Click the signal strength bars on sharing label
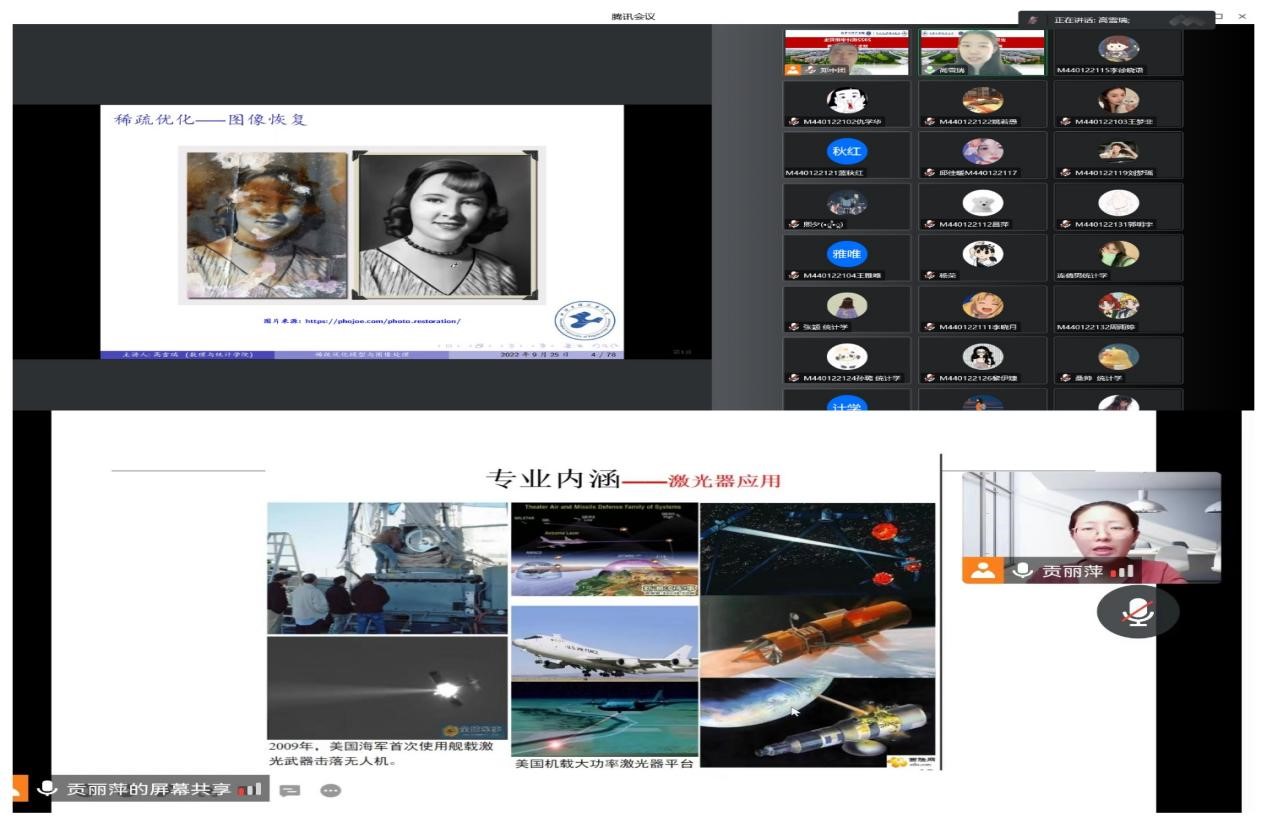The image size is (1267, 821). 249,790
